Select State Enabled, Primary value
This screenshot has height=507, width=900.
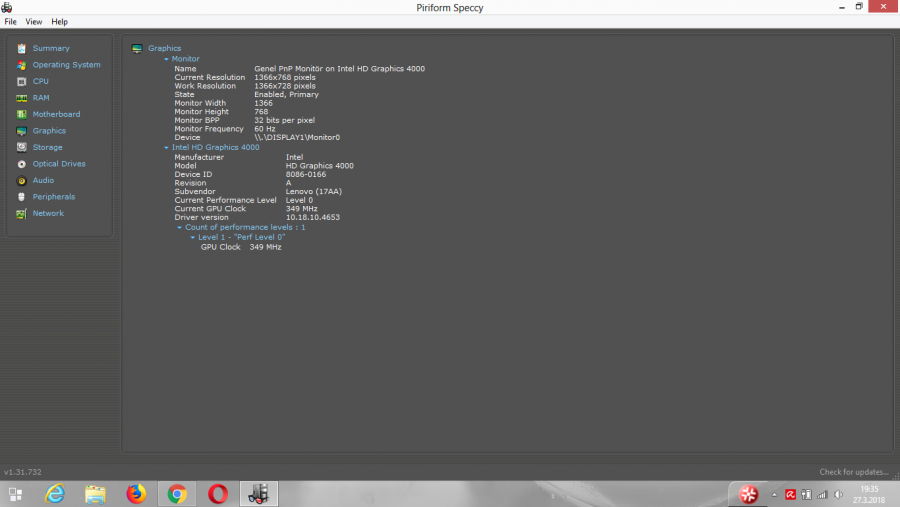point(286,95)
